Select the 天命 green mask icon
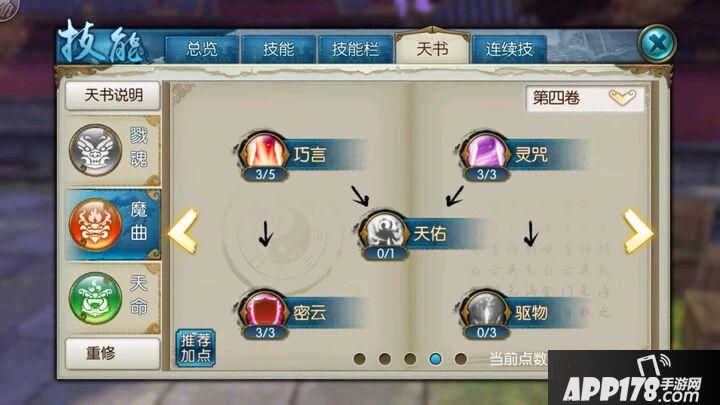 96,298
